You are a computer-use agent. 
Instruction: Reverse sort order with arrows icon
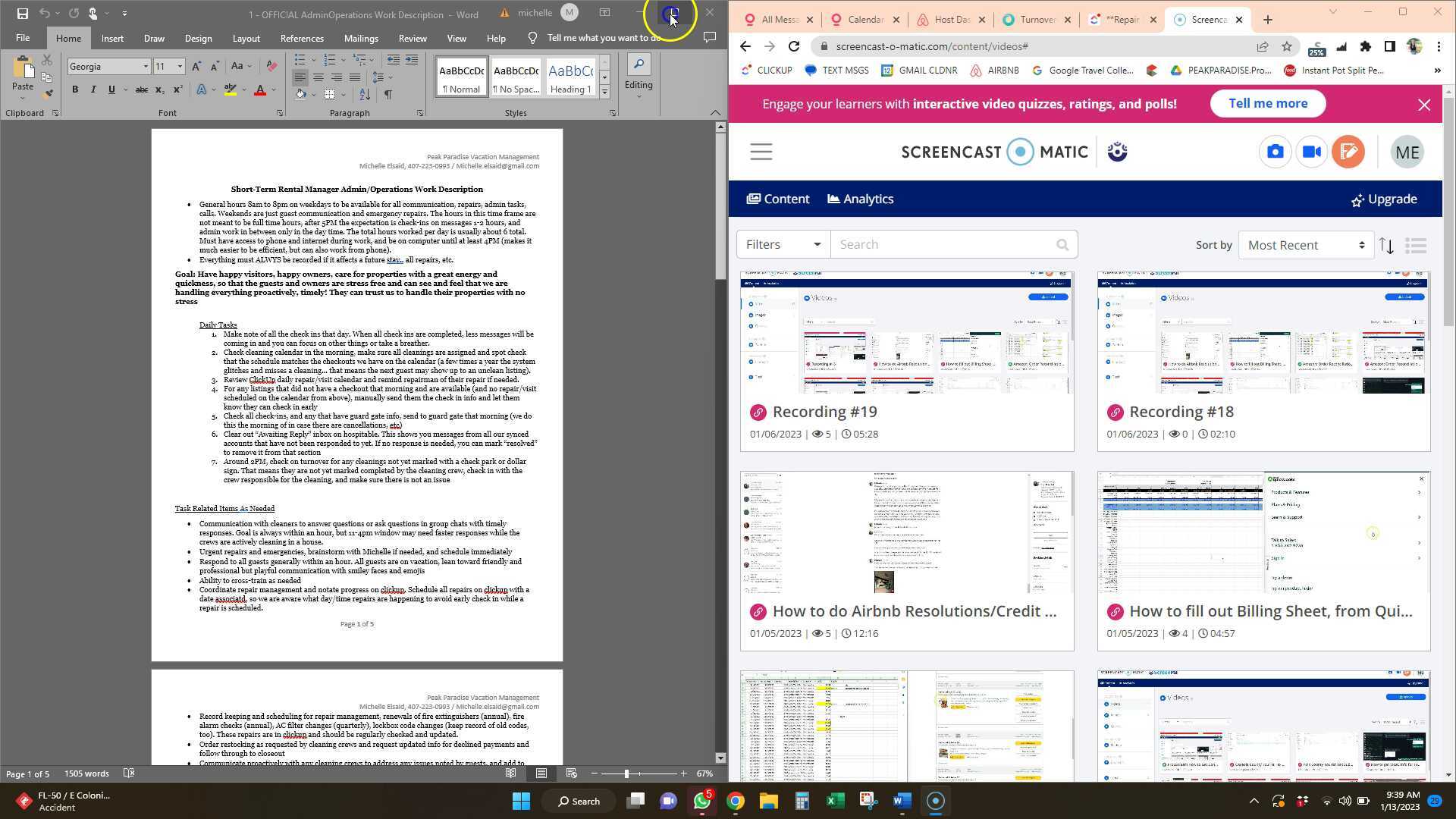tap(1387, 246)
